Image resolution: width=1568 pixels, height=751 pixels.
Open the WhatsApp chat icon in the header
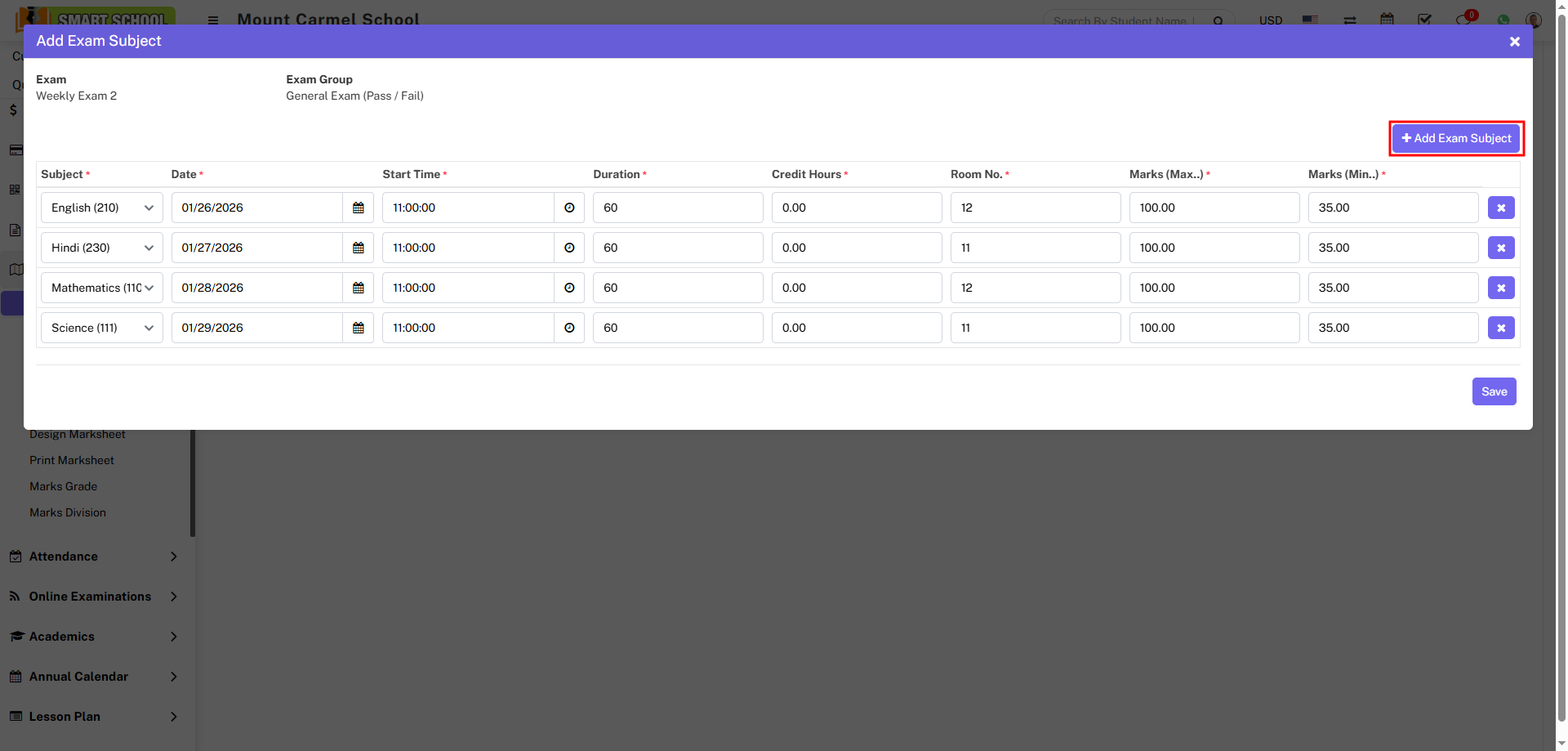[1503, 21]
